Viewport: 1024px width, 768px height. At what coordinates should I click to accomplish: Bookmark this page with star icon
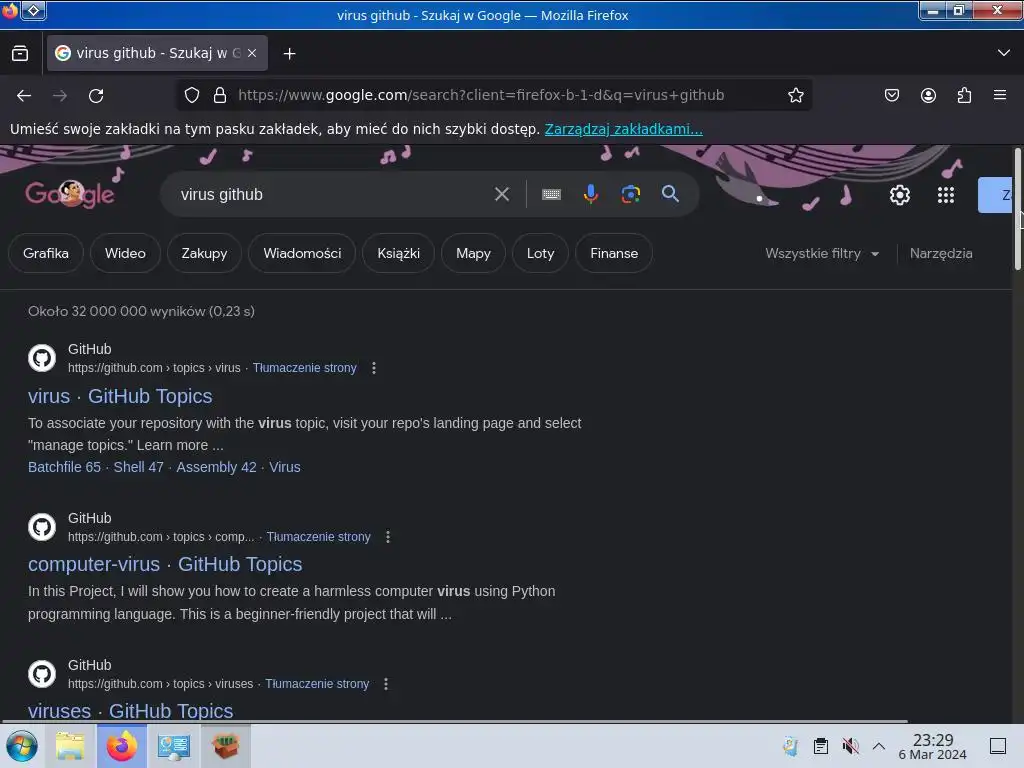tap(795, 95)
